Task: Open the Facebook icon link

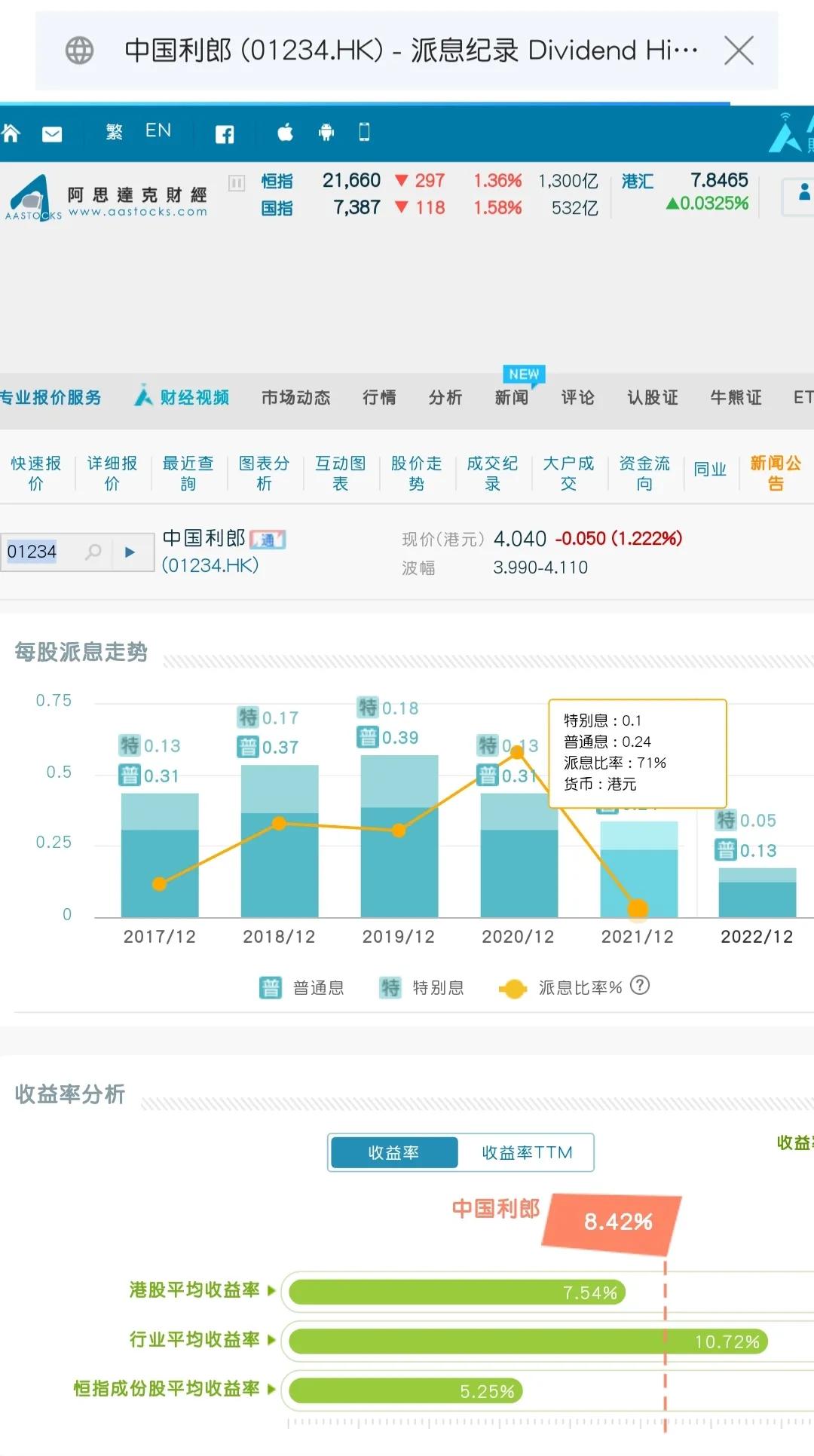Action: coord(225,134)
